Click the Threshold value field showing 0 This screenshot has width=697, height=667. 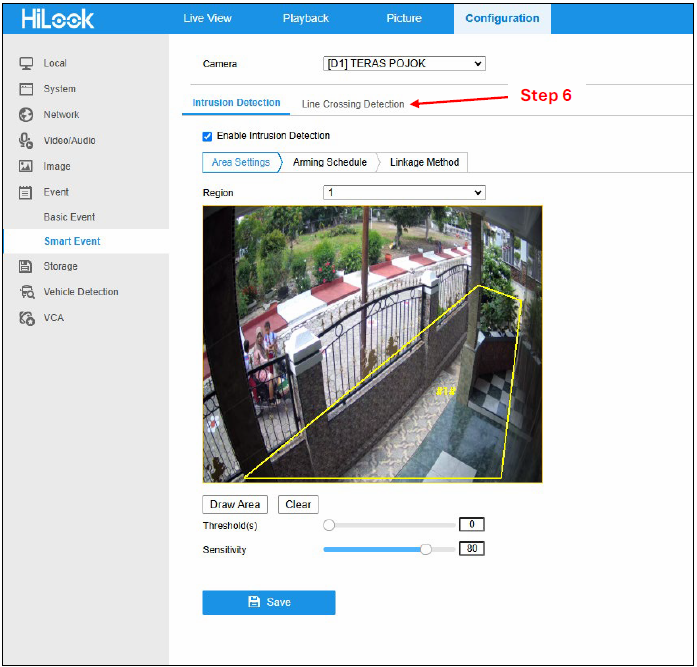[x=472, y=524]
